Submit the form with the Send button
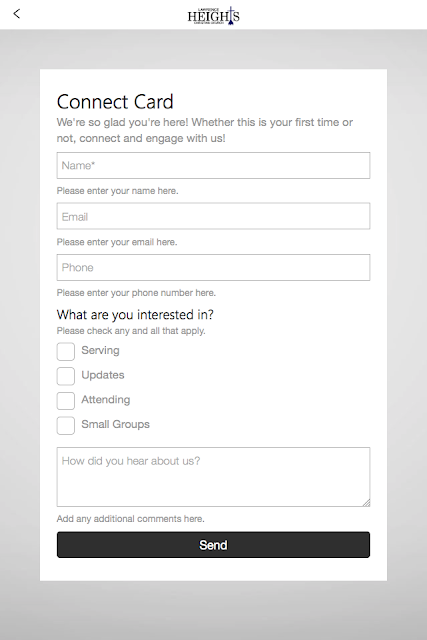The image size is (427, 640). point(213,544)
